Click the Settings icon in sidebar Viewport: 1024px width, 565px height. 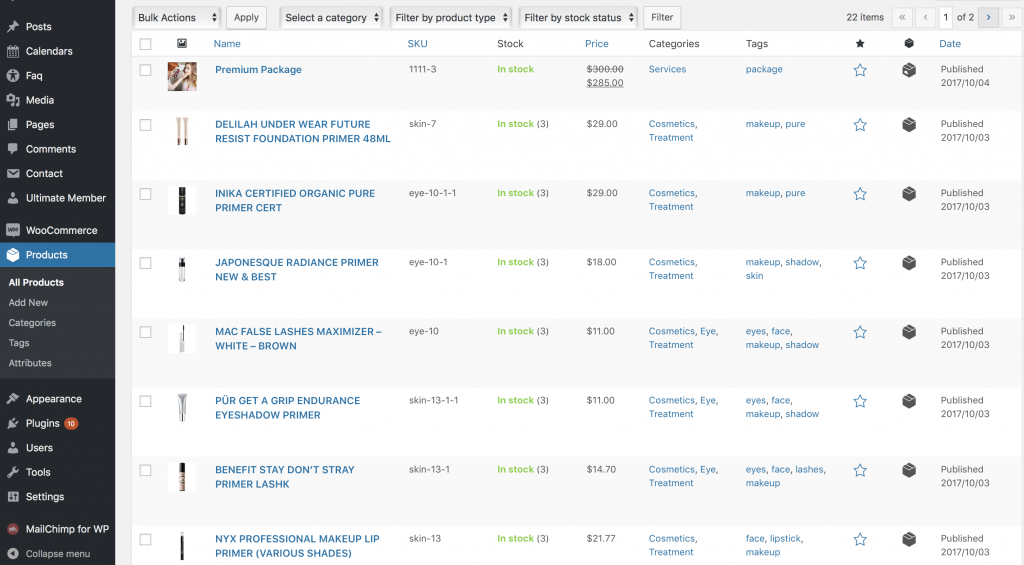point(12,497)
